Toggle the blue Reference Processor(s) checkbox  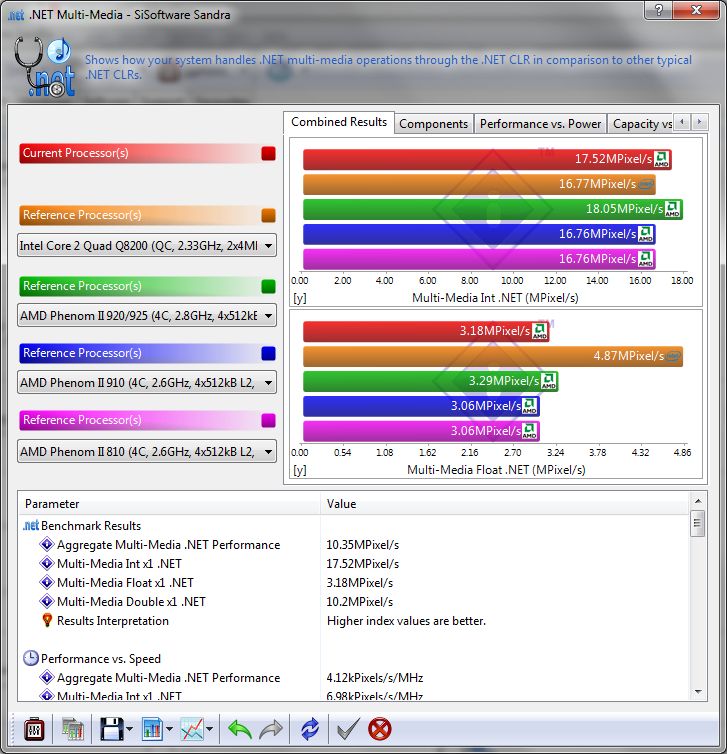pos(268,353)
